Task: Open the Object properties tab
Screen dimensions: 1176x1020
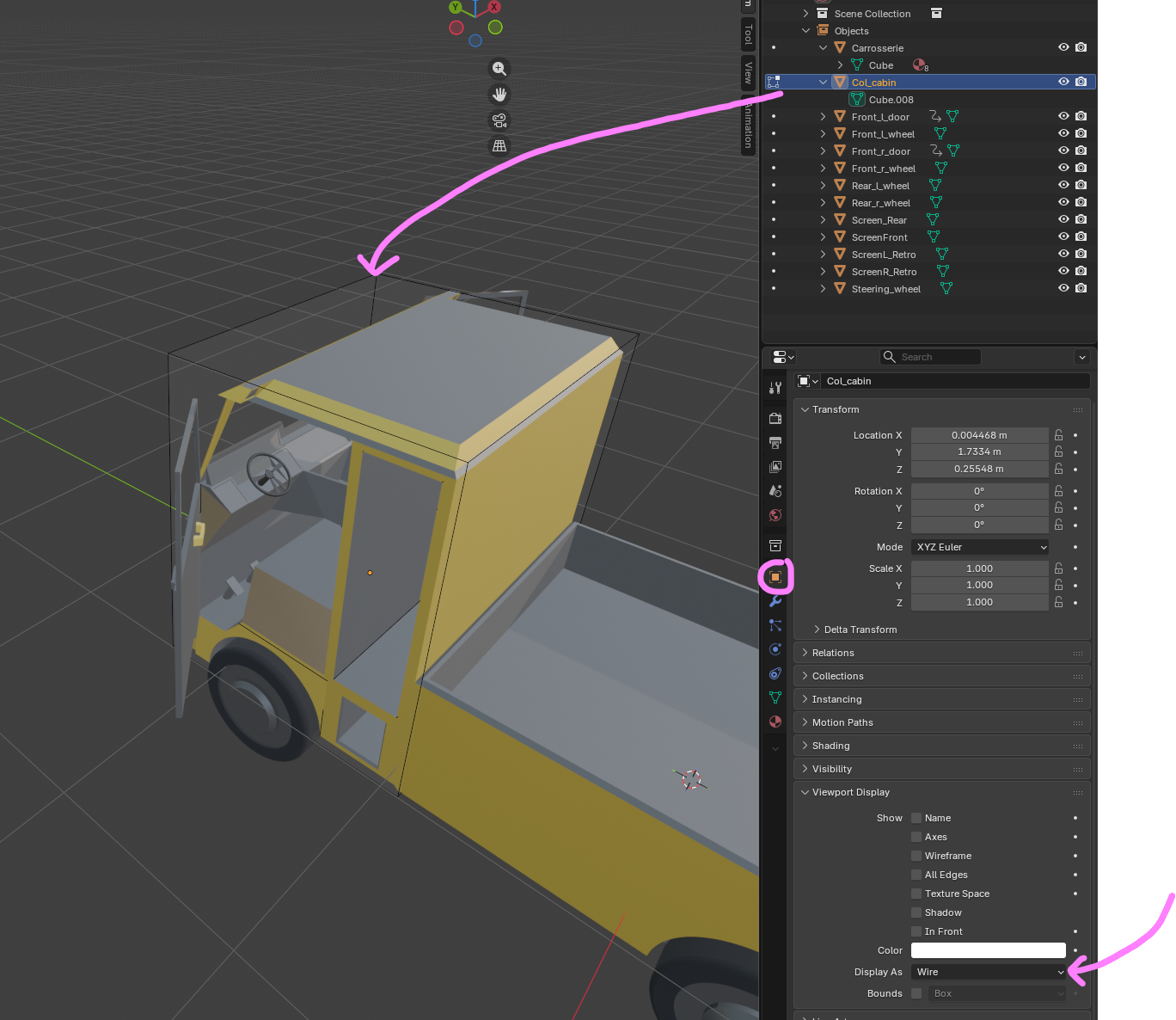Action: point(775,577)
